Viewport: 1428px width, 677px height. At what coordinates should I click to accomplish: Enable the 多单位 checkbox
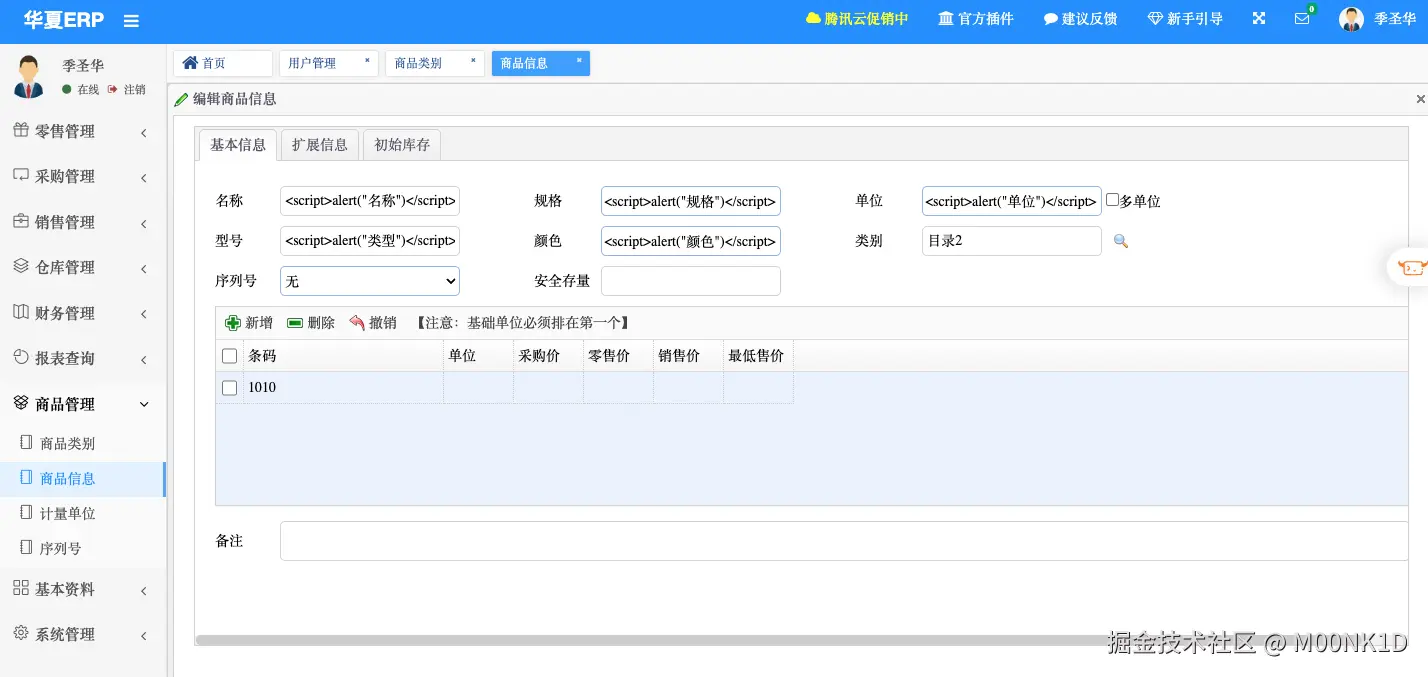(1111, 200)
